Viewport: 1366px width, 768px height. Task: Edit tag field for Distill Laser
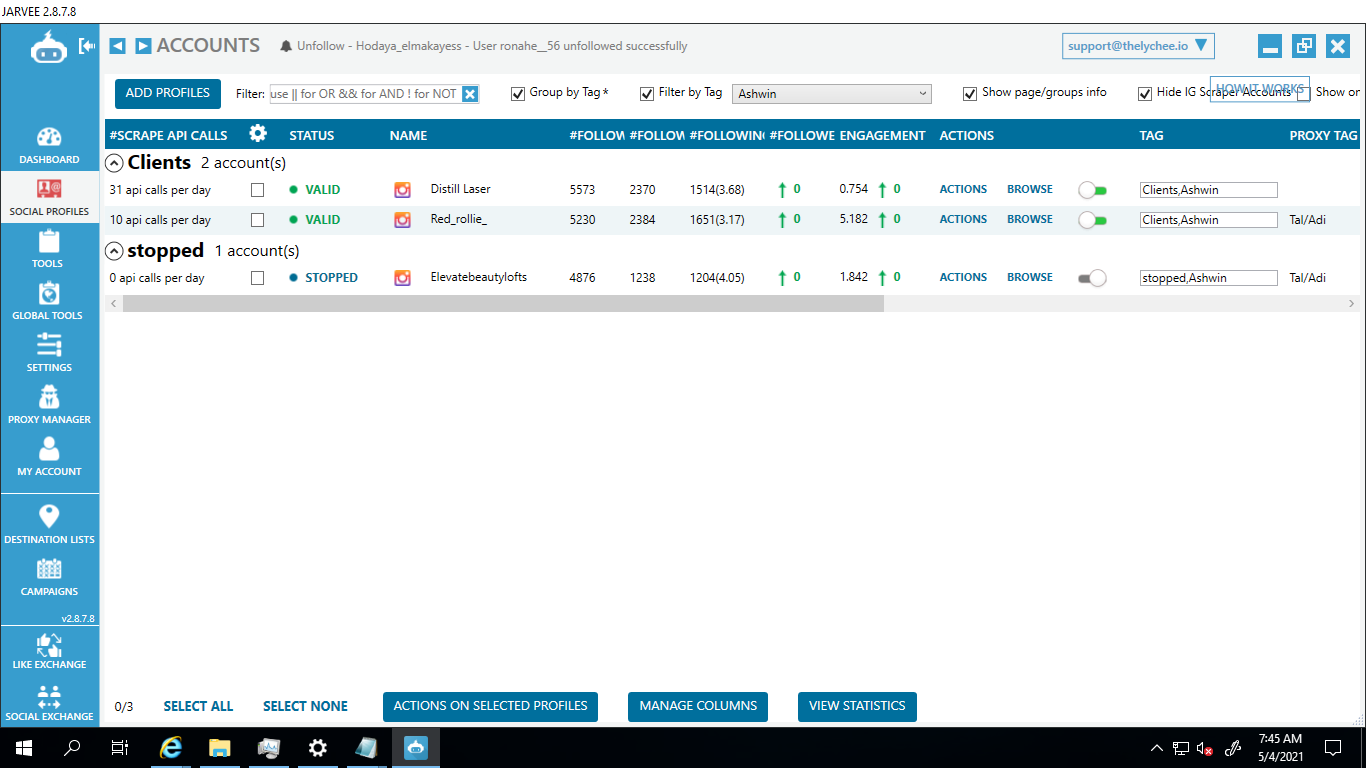1208,190
